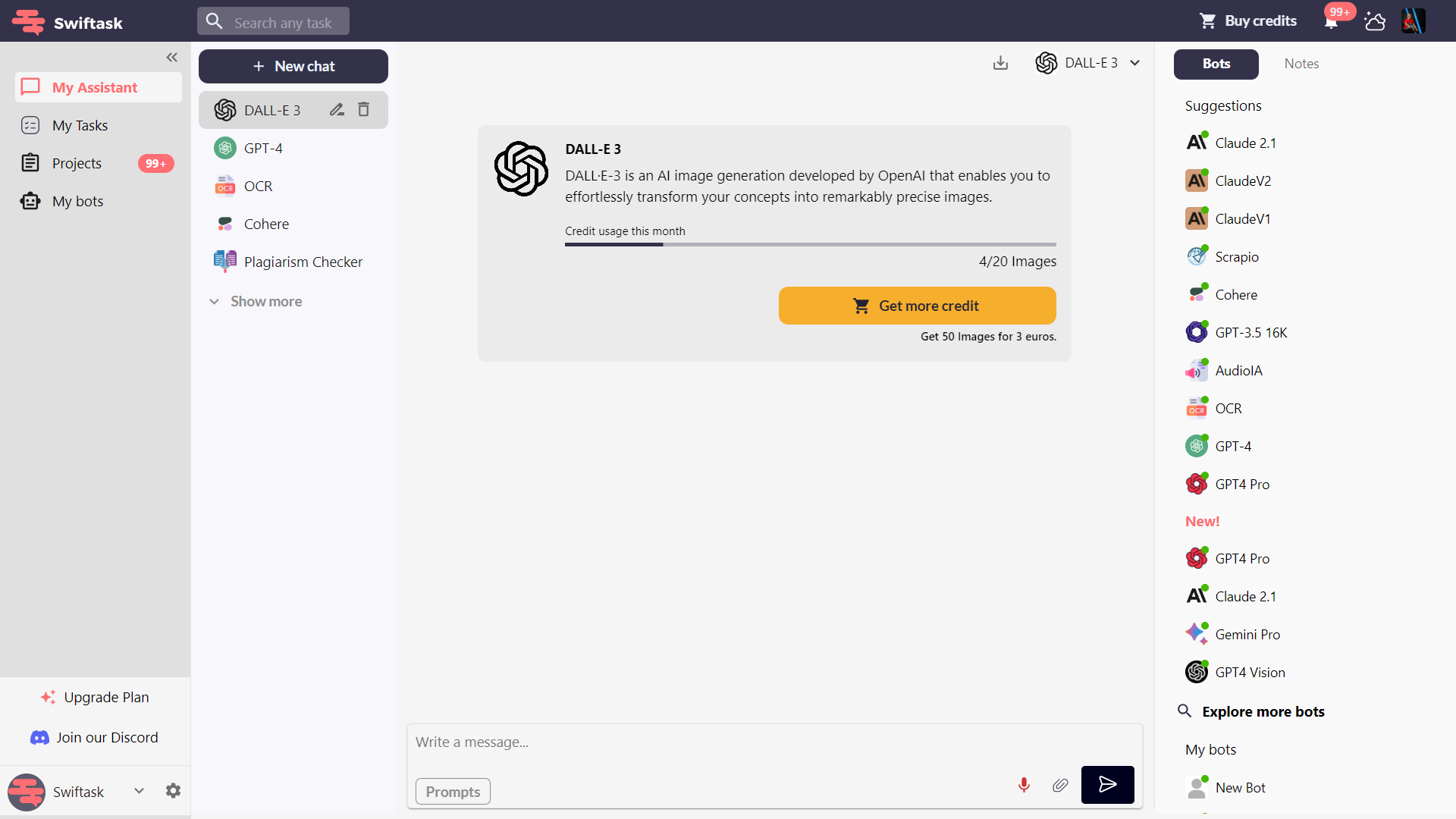Image resolution: width=1456 pixels, height=819 pixels.
Task: Switch to the Notes tab
Action: tap(1301, 64)
